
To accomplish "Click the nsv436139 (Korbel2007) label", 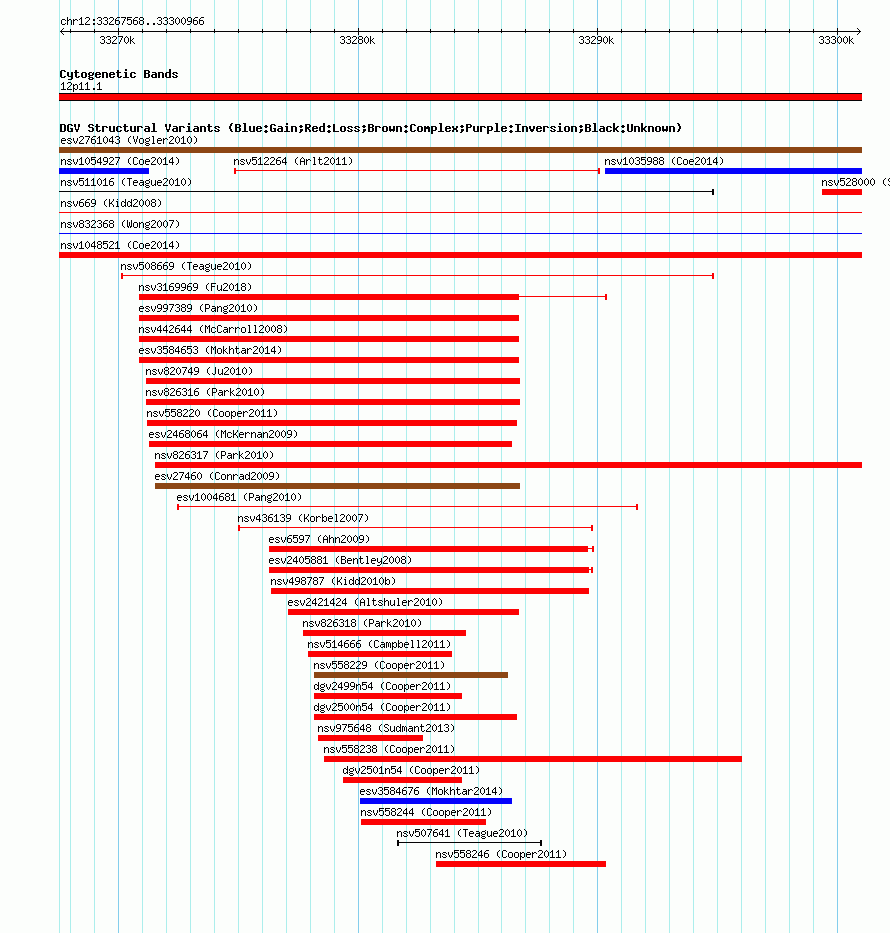I will pyautogui.click(x=303, y=518).
